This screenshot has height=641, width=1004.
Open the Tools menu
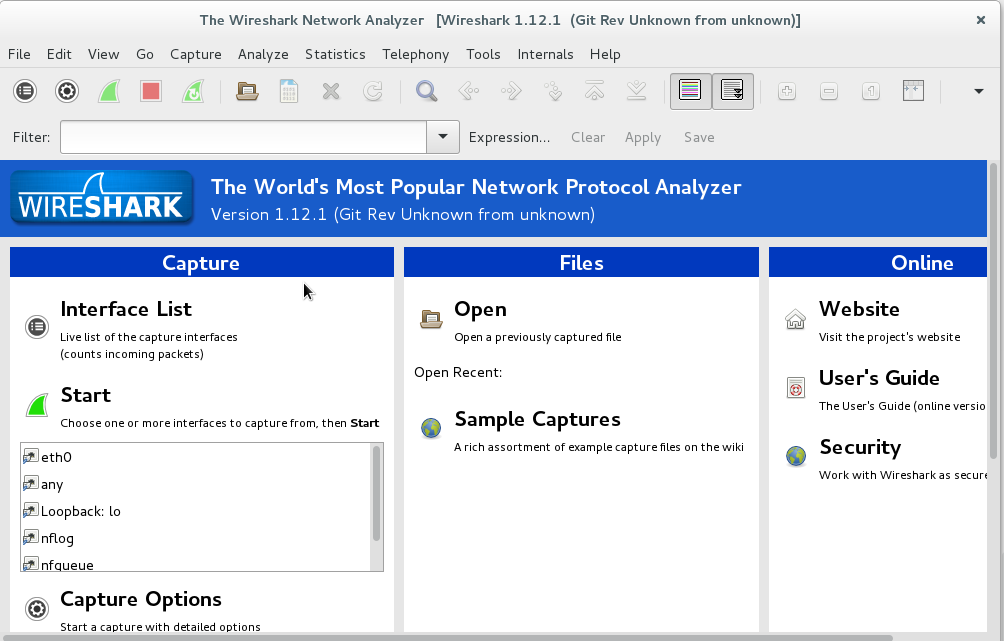click(483, 54)
